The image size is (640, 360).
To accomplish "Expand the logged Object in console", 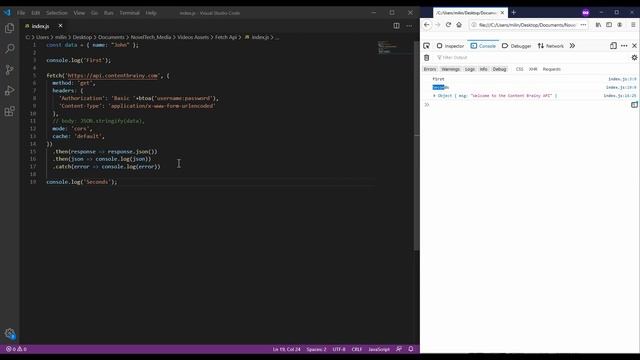I will pyautogui.click(x=435, y=96).
